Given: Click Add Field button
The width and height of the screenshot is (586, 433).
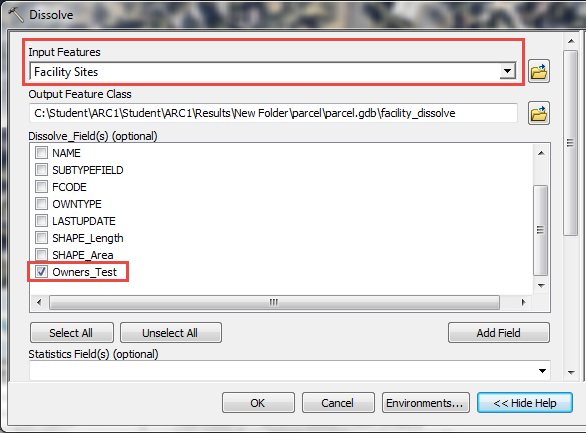Looking at the screenshot, I should 499,333.
